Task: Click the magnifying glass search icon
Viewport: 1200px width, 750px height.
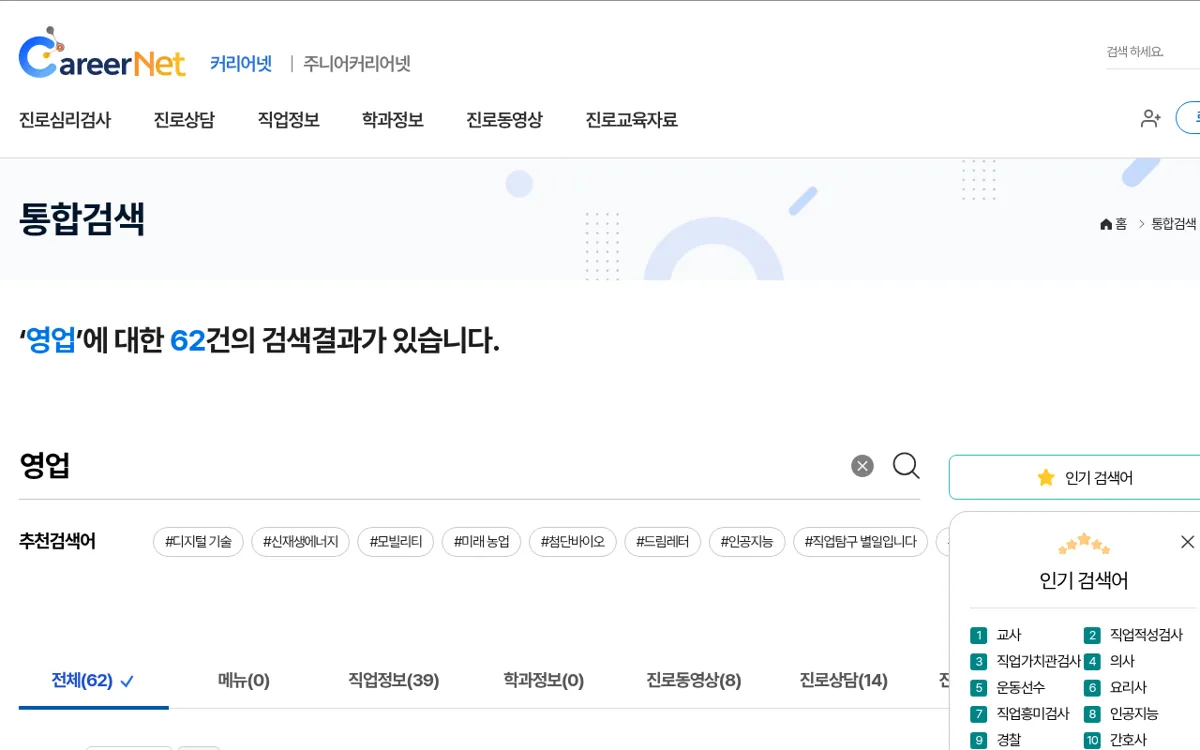Action: coord(906,465)
